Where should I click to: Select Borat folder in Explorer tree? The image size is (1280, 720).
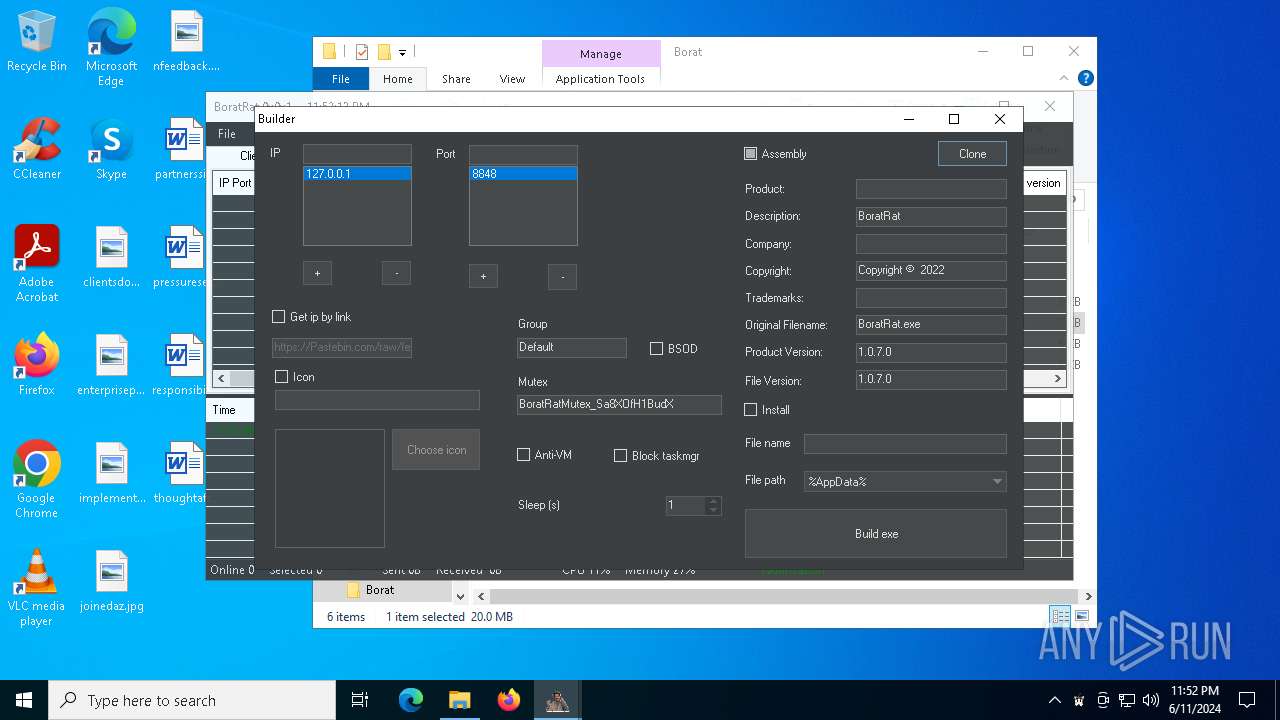tap(379, 590)
